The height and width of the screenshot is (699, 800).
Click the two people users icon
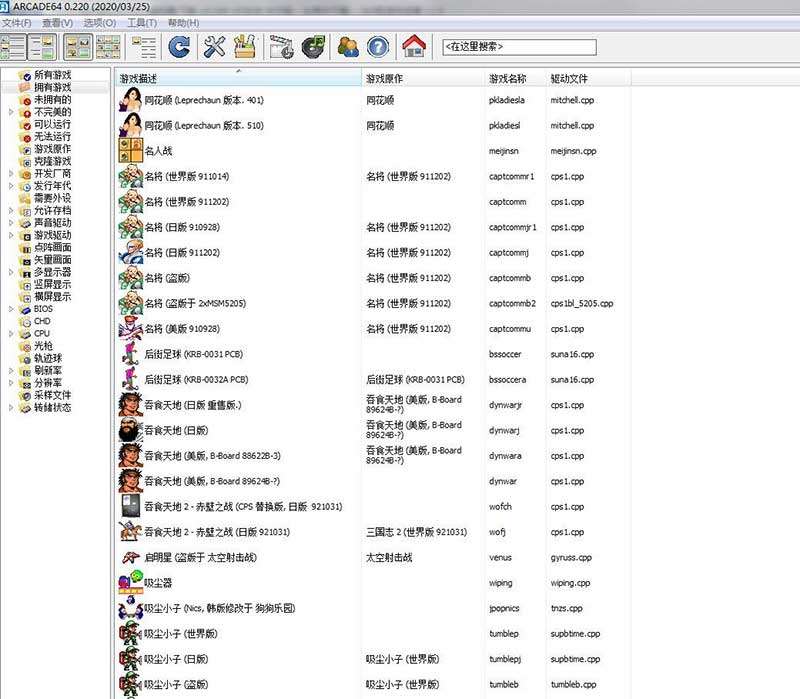click(x=348, y=47)
